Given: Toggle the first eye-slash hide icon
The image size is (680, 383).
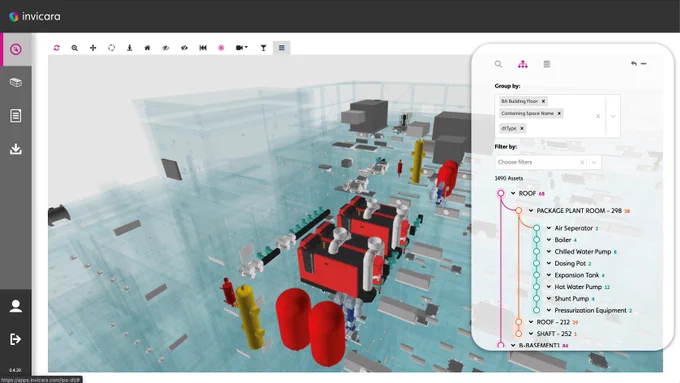Looking at the screenshot, I should [x=166, y=48].
